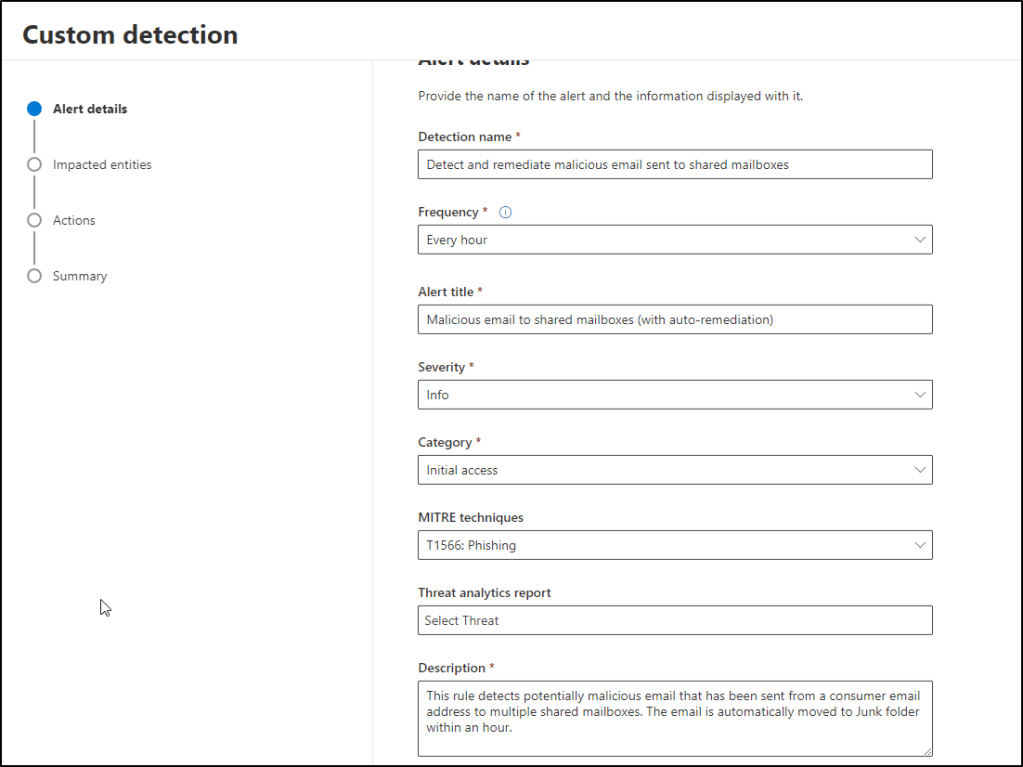Viewport: 1023px width, 767px height.
Task: Click chevron arrow on MITRE techniques field
Action: [x=920, y=545]
